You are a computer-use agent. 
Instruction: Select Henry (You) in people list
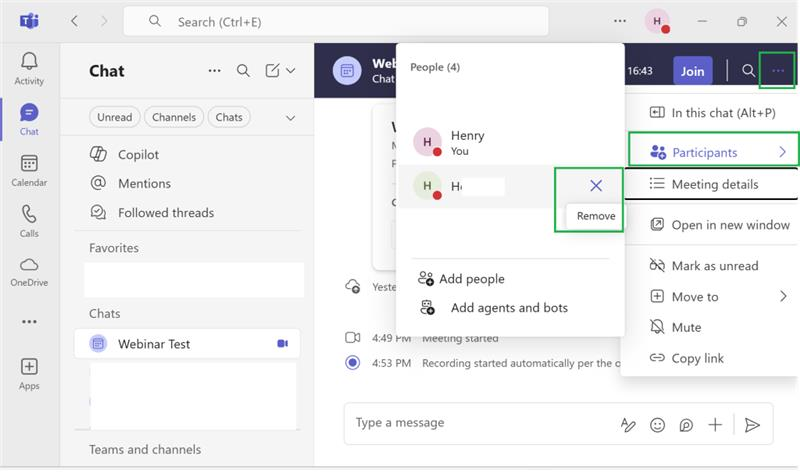[510, 142]
